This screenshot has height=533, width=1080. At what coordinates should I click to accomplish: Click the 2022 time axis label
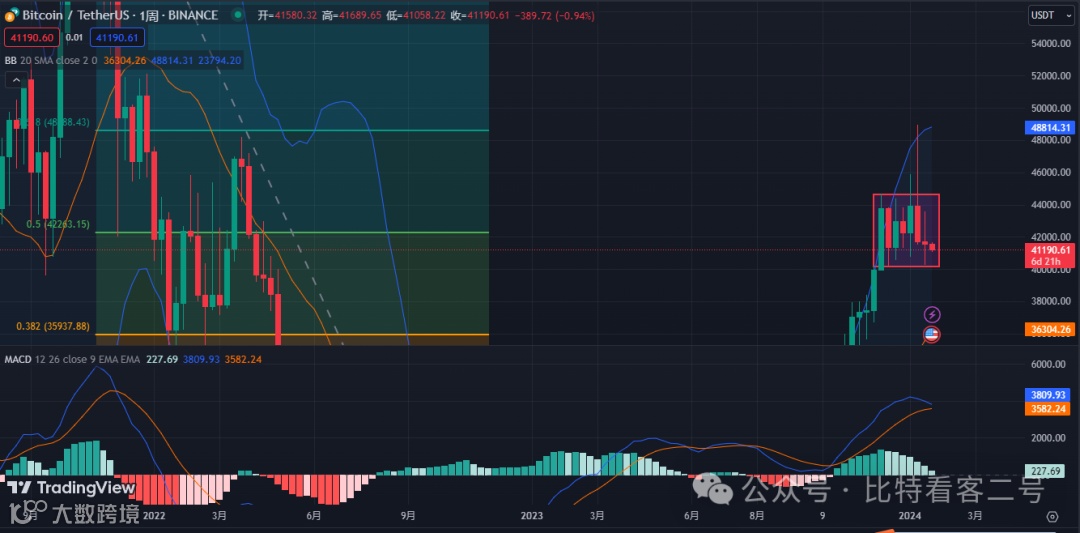154,515
